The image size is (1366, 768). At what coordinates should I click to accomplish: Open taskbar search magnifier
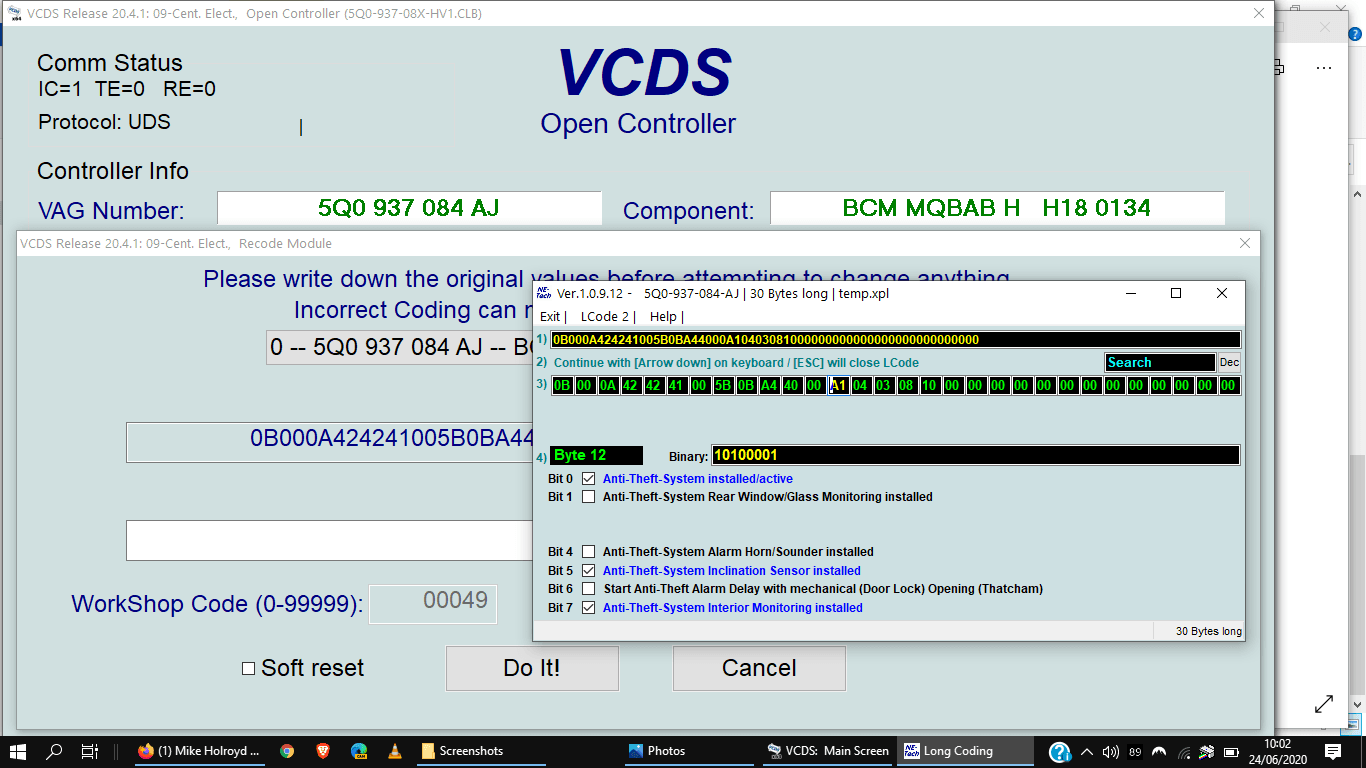tap(55, 751)
